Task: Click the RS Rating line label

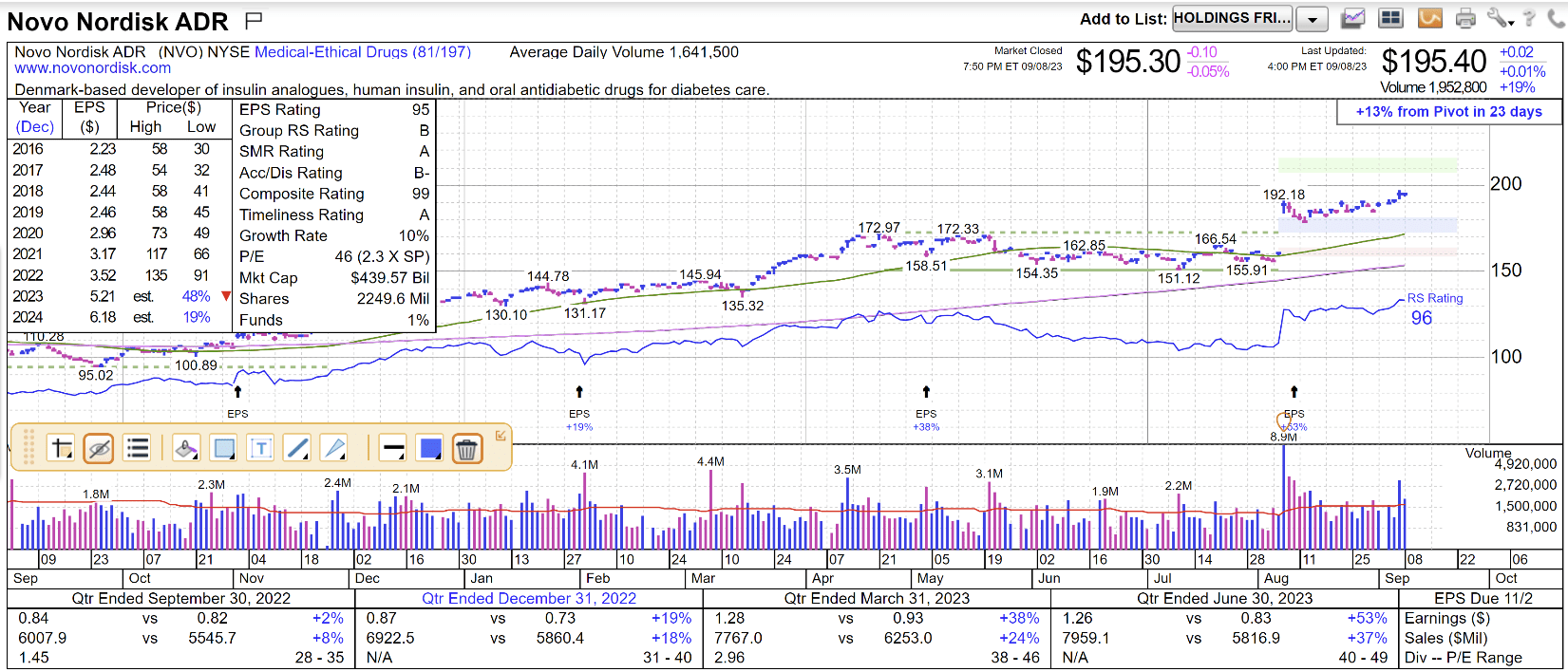Action: pos(1435,298)
